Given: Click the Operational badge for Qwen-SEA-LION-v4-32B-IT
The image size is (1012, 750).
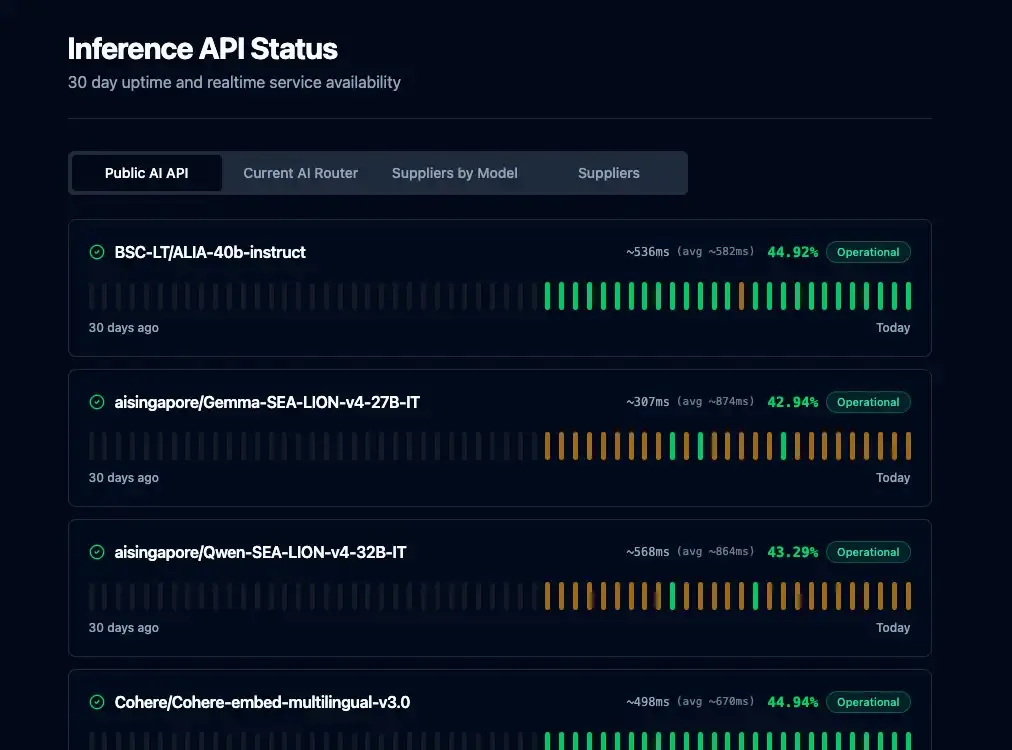Looking at the screenshot, I should coord(868,552).
